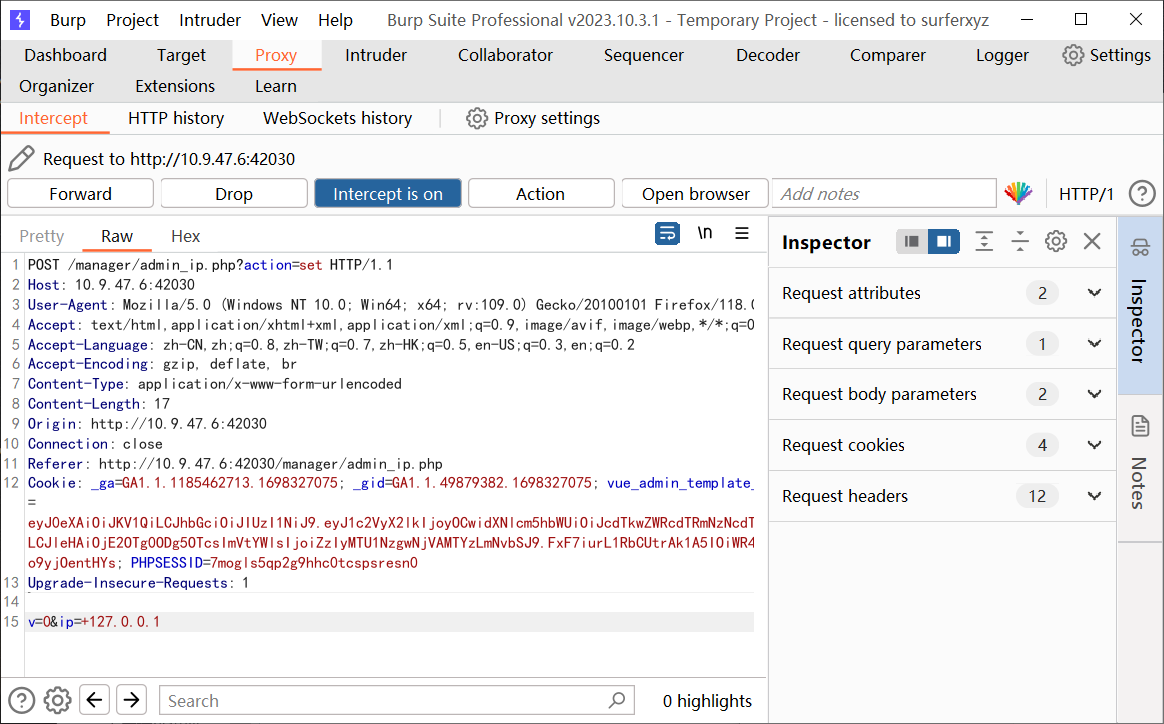Click the pencil edit target icon
1164x724 pixels.
click(22, 159)
